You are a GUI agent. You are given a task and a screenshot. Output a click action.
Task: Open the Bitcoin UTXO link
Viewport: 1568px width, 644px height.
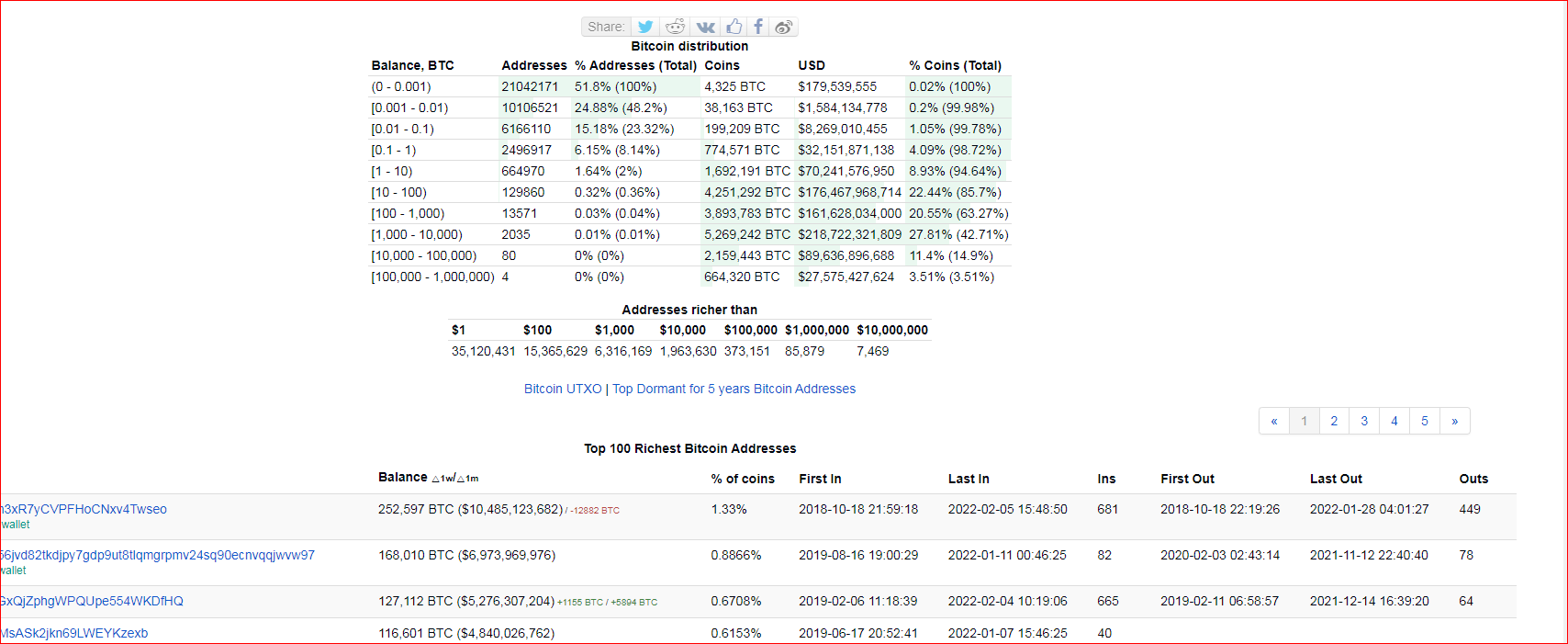point(563,389)
